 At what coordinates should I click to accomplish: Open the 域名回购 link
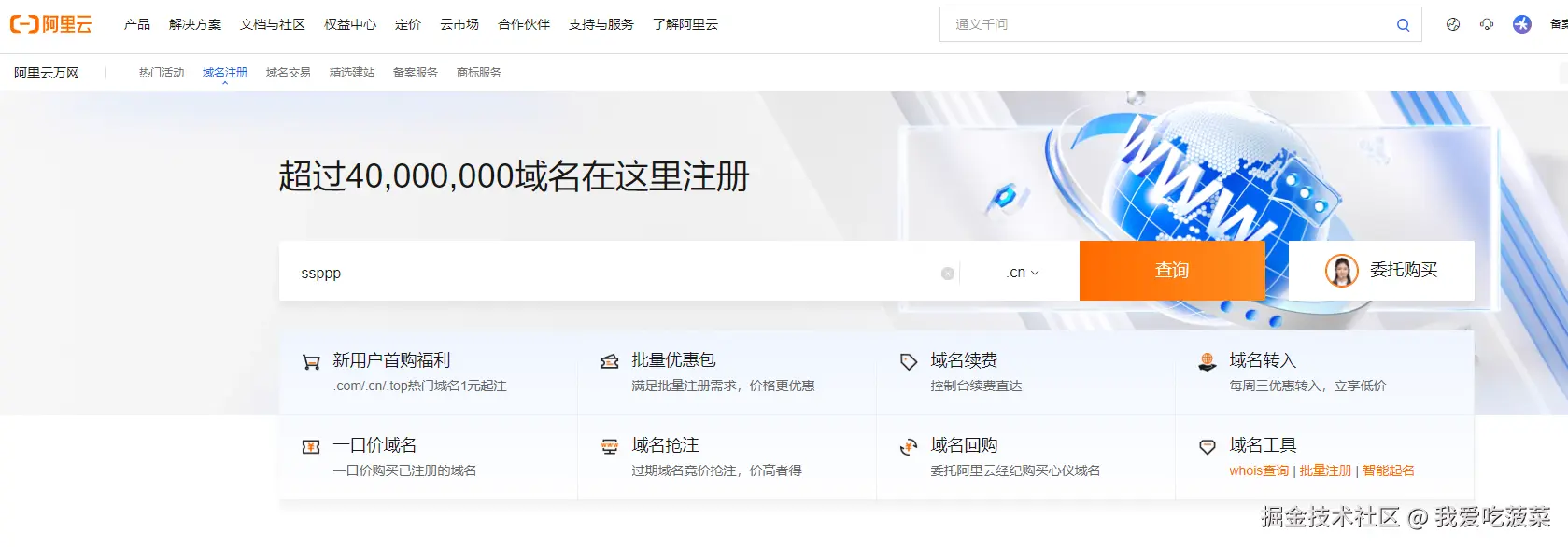click(964, 445)
